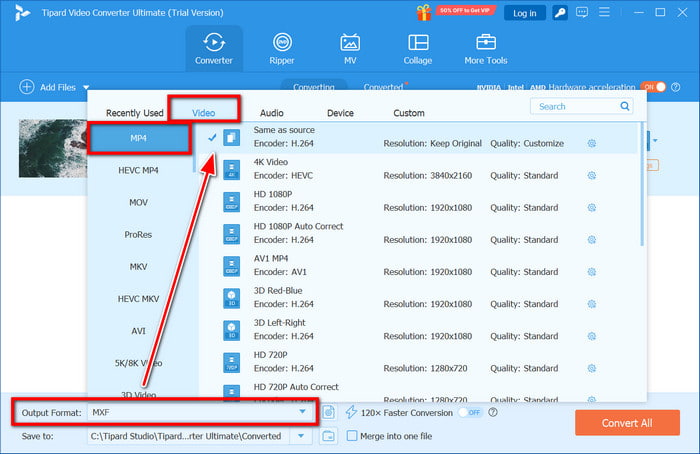Open settings gear for 3D Left-Right

point(592,336)
